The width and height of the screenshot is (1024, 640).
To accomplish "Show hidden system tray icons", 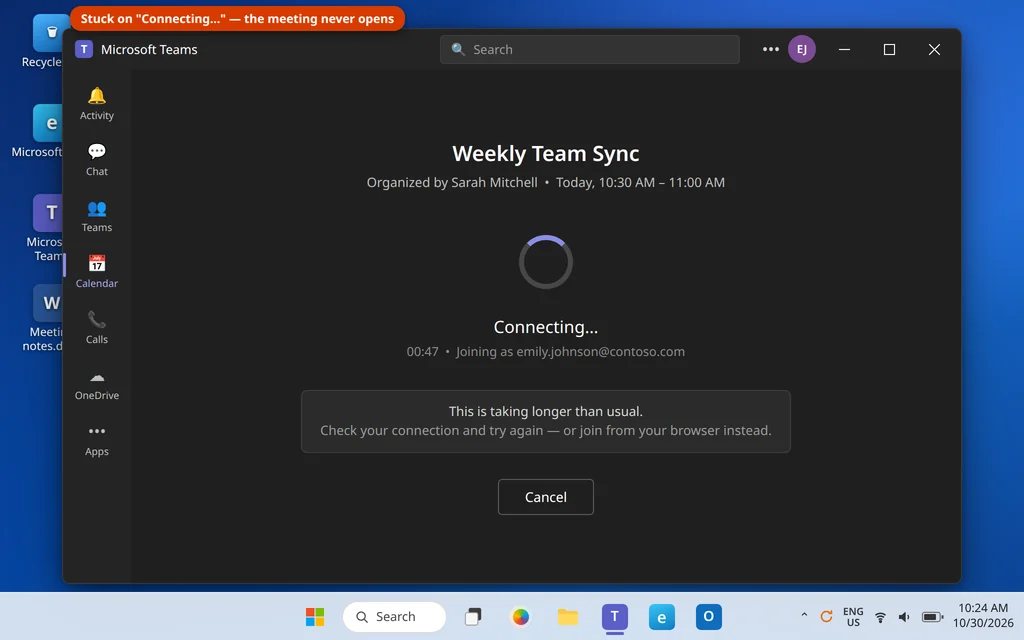I will pyautogui.click(x=804, y=616).
